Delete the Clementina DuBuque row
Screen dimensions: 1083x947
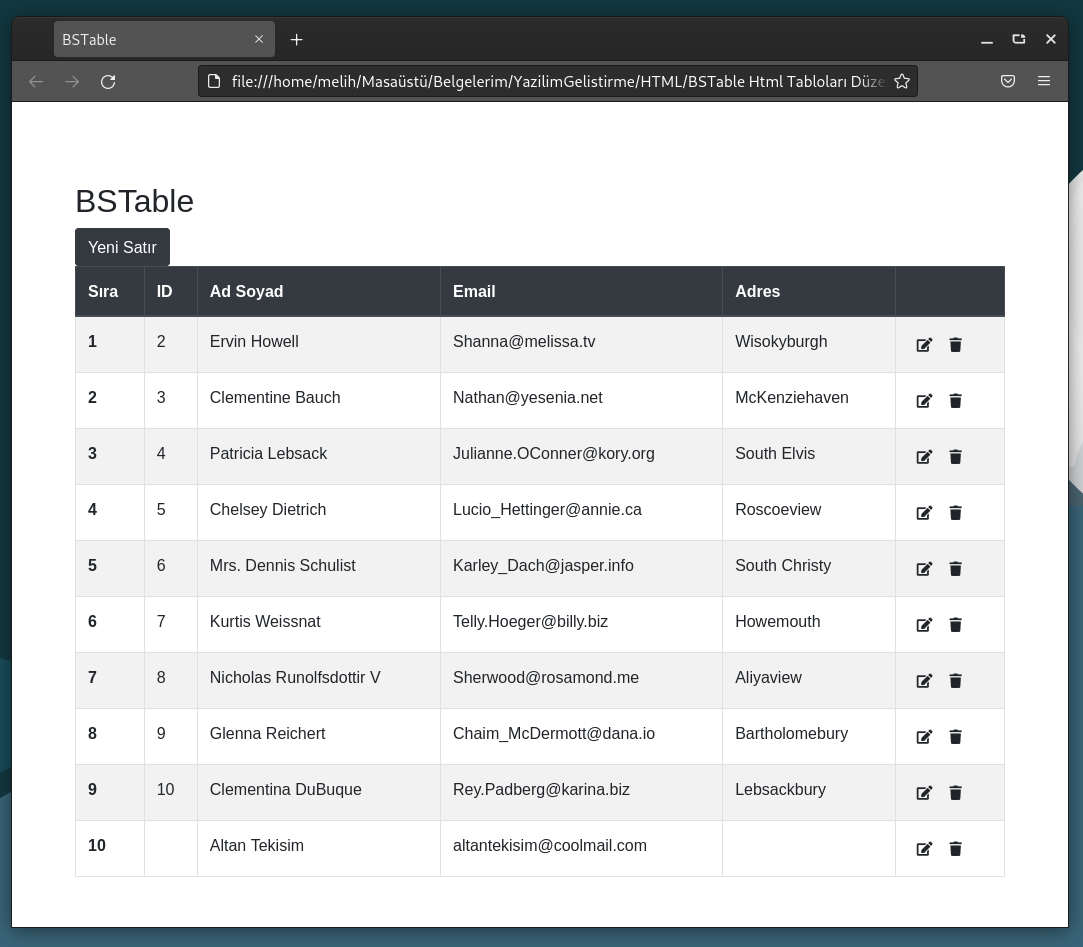(x=955, y=792)
